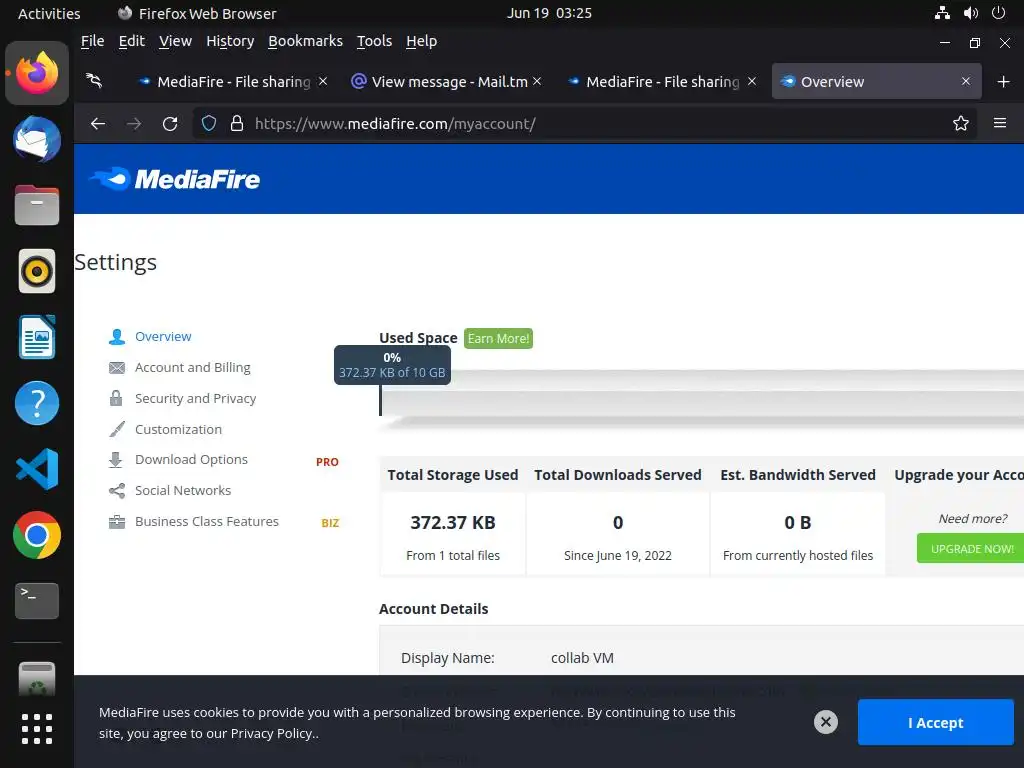Viewport: 1024px width, 768px height.
Task: Click the Customization brush icon
Action: point(117,429)
